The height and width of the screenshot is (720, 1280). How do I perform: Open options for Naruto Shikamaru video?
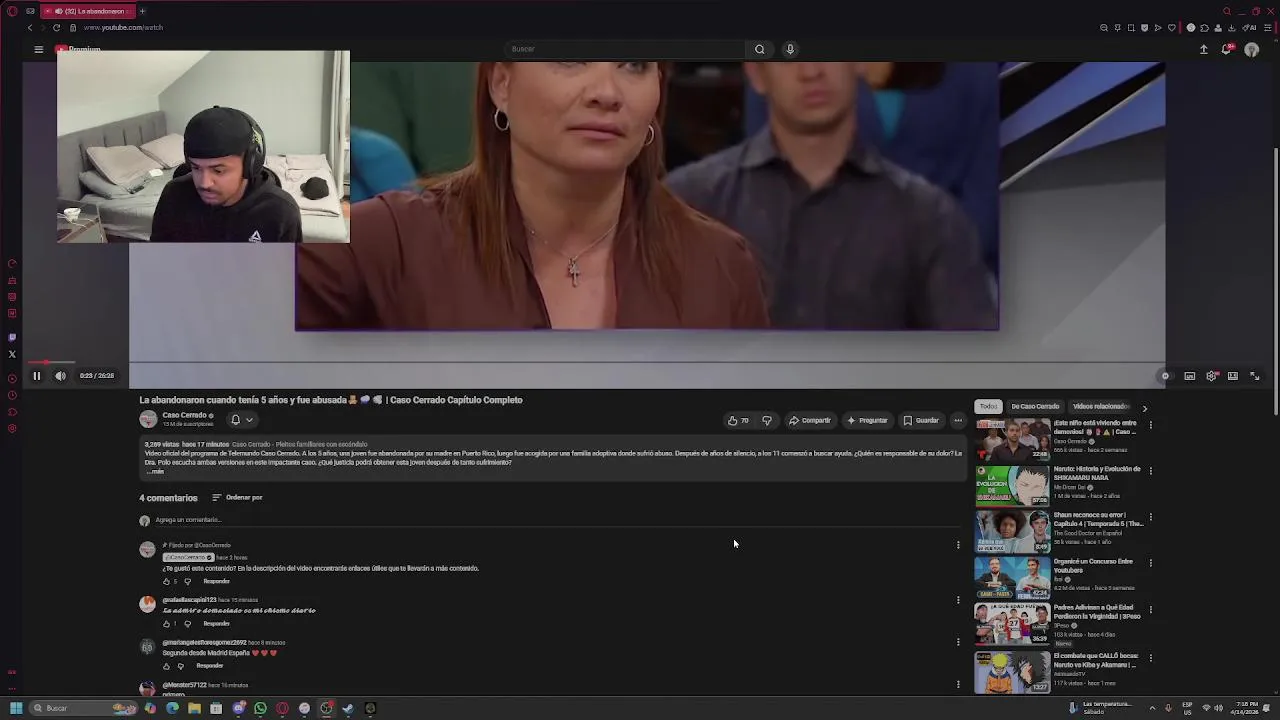click(x=1150, y=471)
